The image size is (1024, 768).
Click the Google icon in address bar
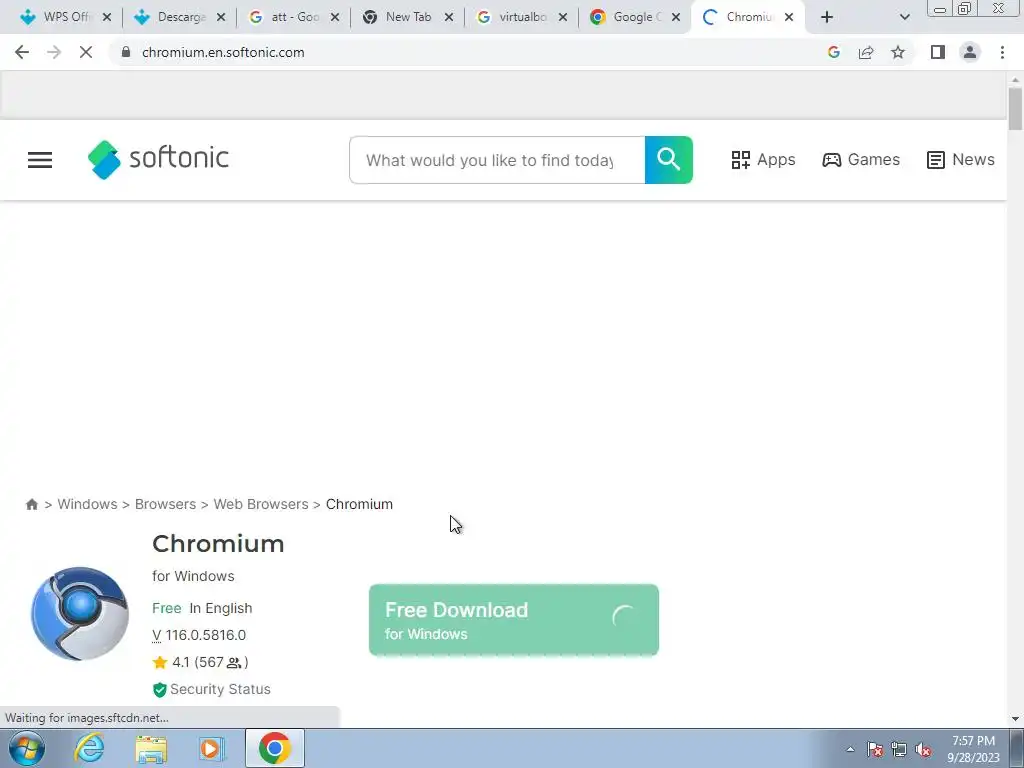coord(833,52)
